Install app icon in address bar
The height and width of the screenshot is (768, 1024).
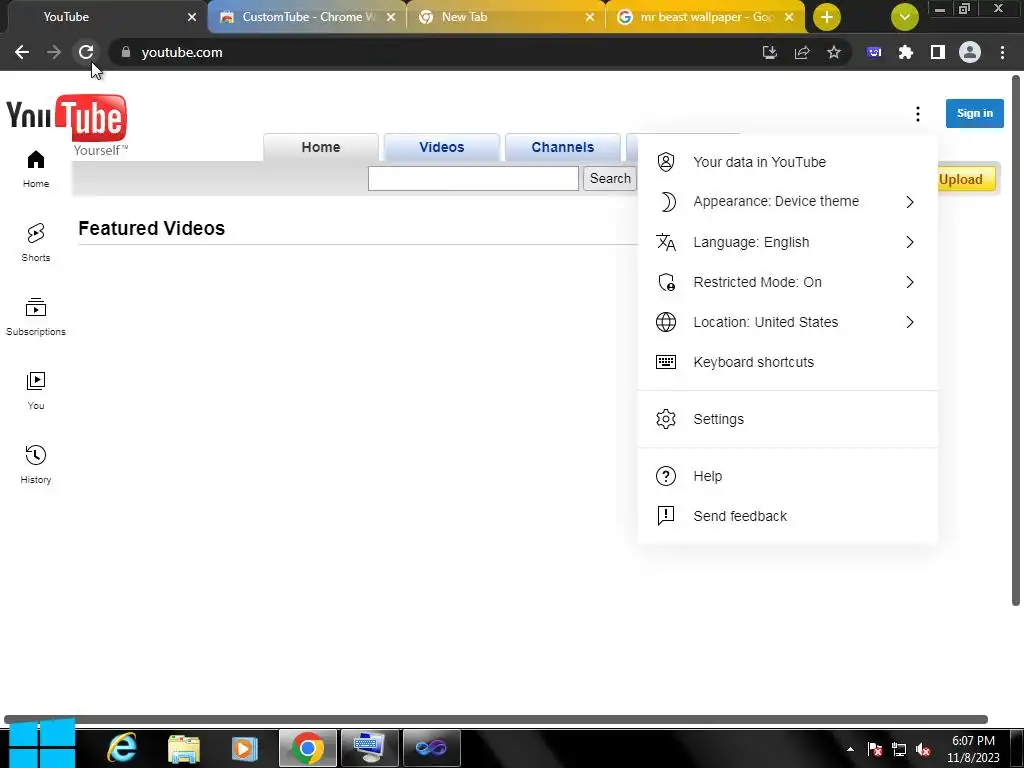[x=770, y=52]
